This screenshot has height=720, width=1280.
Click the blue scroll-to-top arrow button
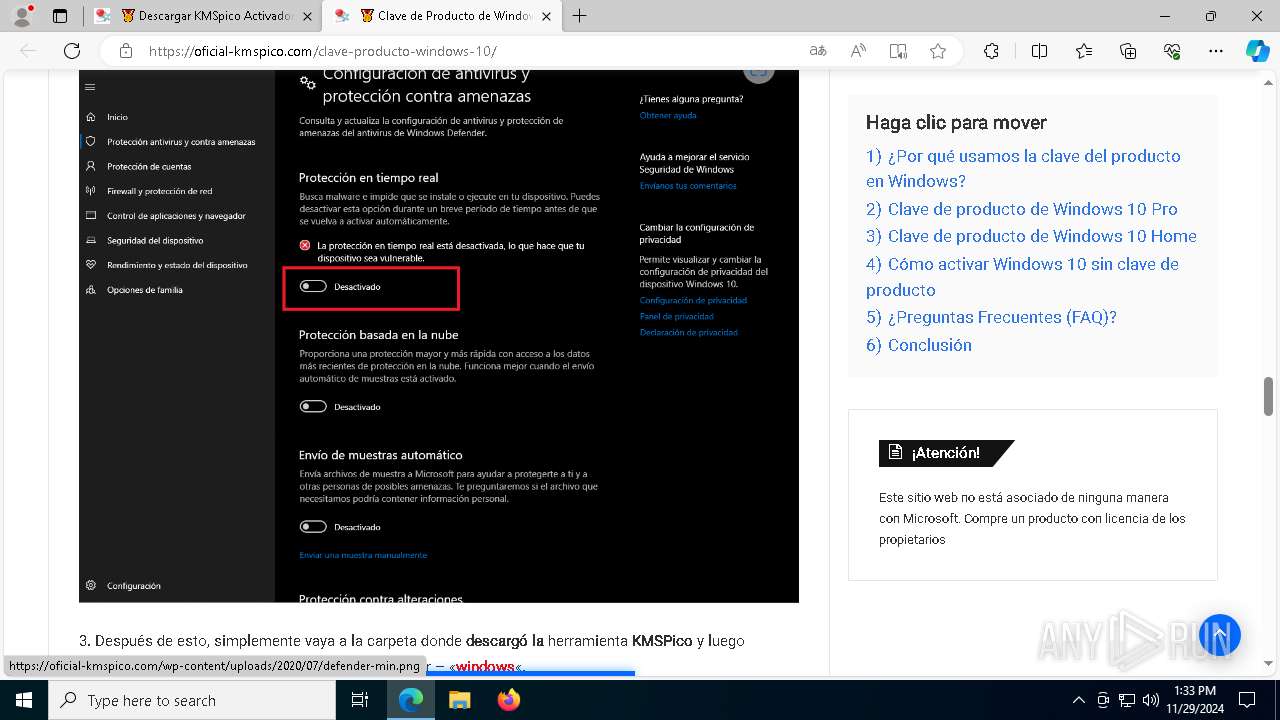click(1220, 634)
